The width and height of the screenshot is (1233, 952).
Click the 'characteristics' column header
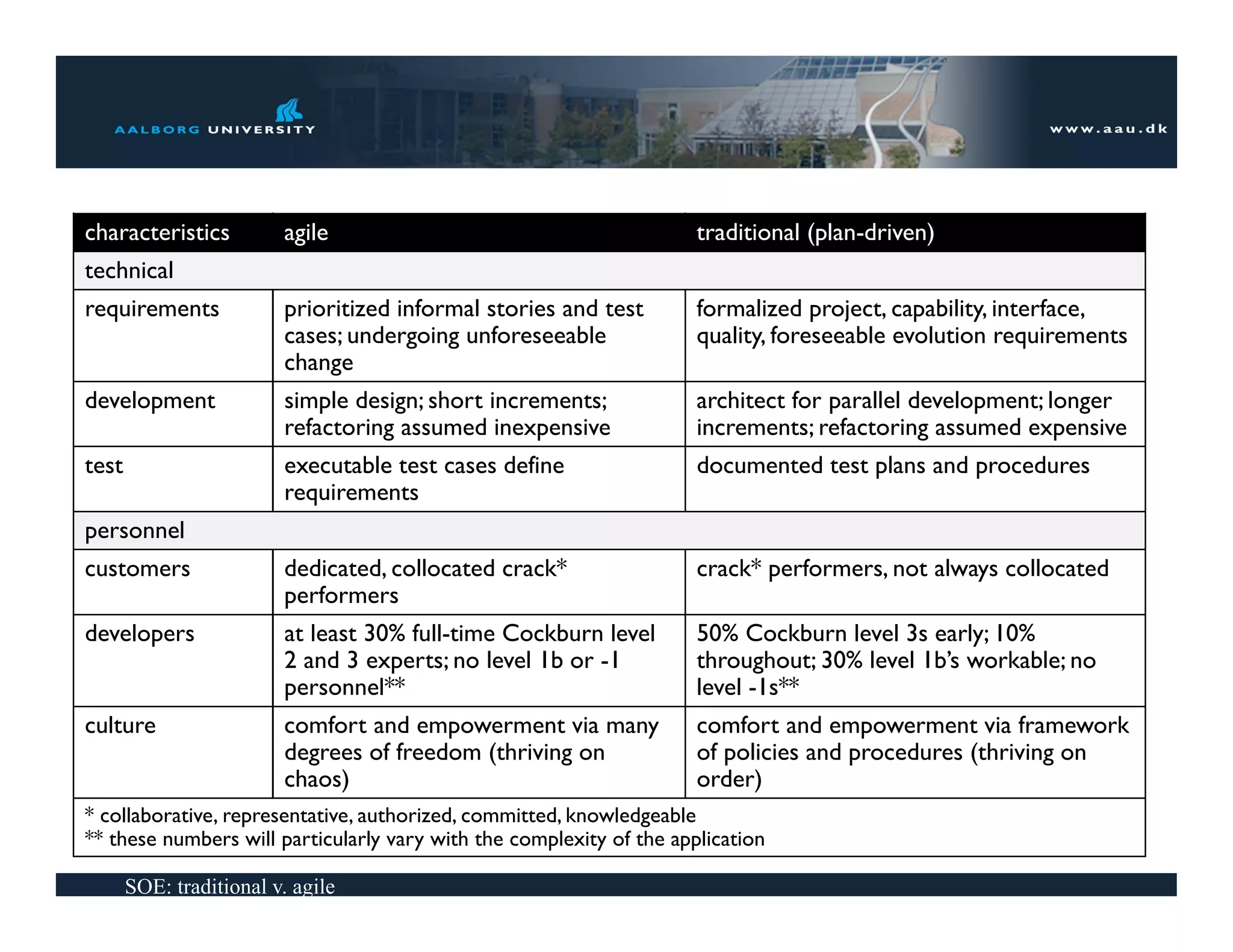(157, 233)
